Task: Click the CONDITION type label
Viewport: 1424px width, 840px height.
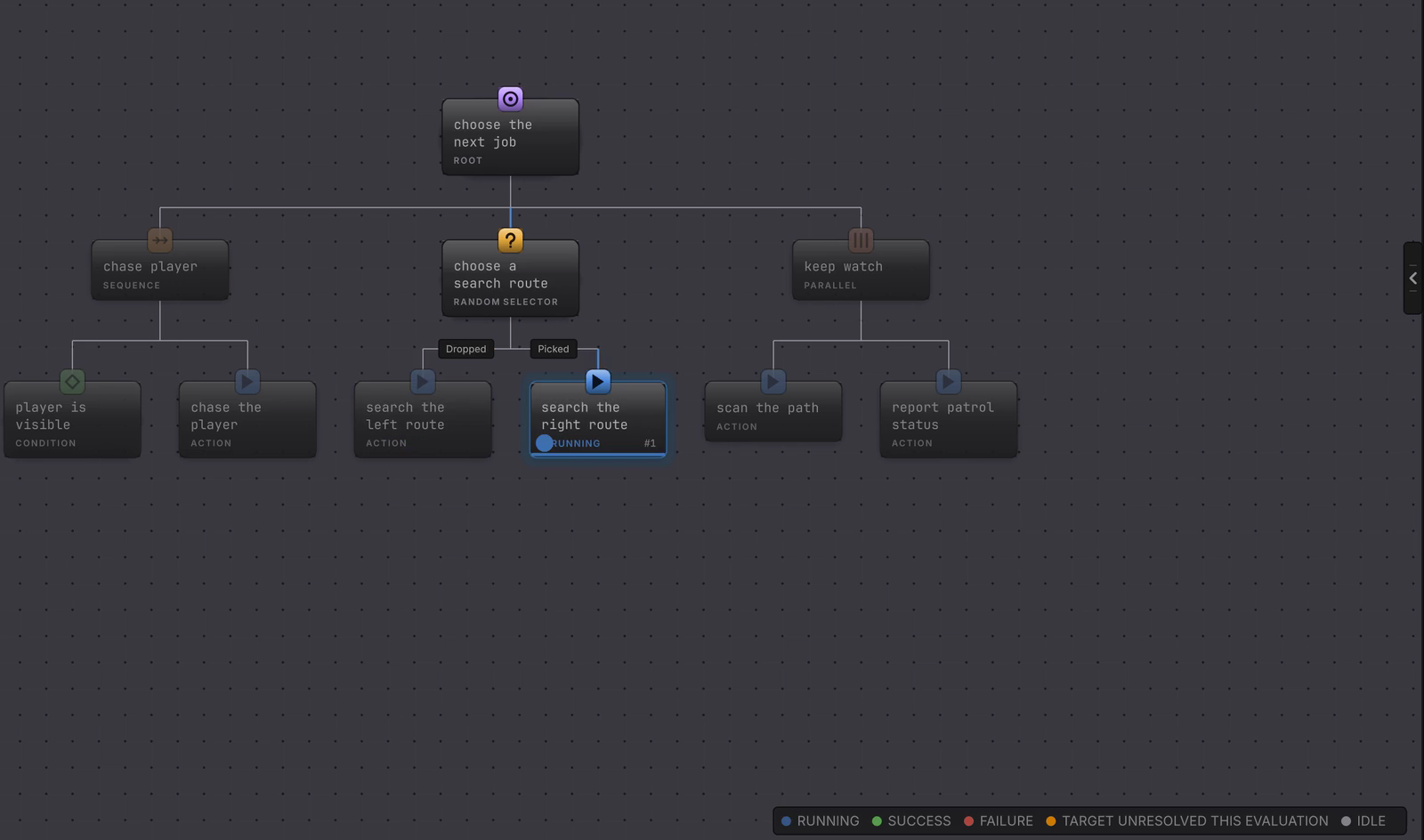Action: [45, 443]
